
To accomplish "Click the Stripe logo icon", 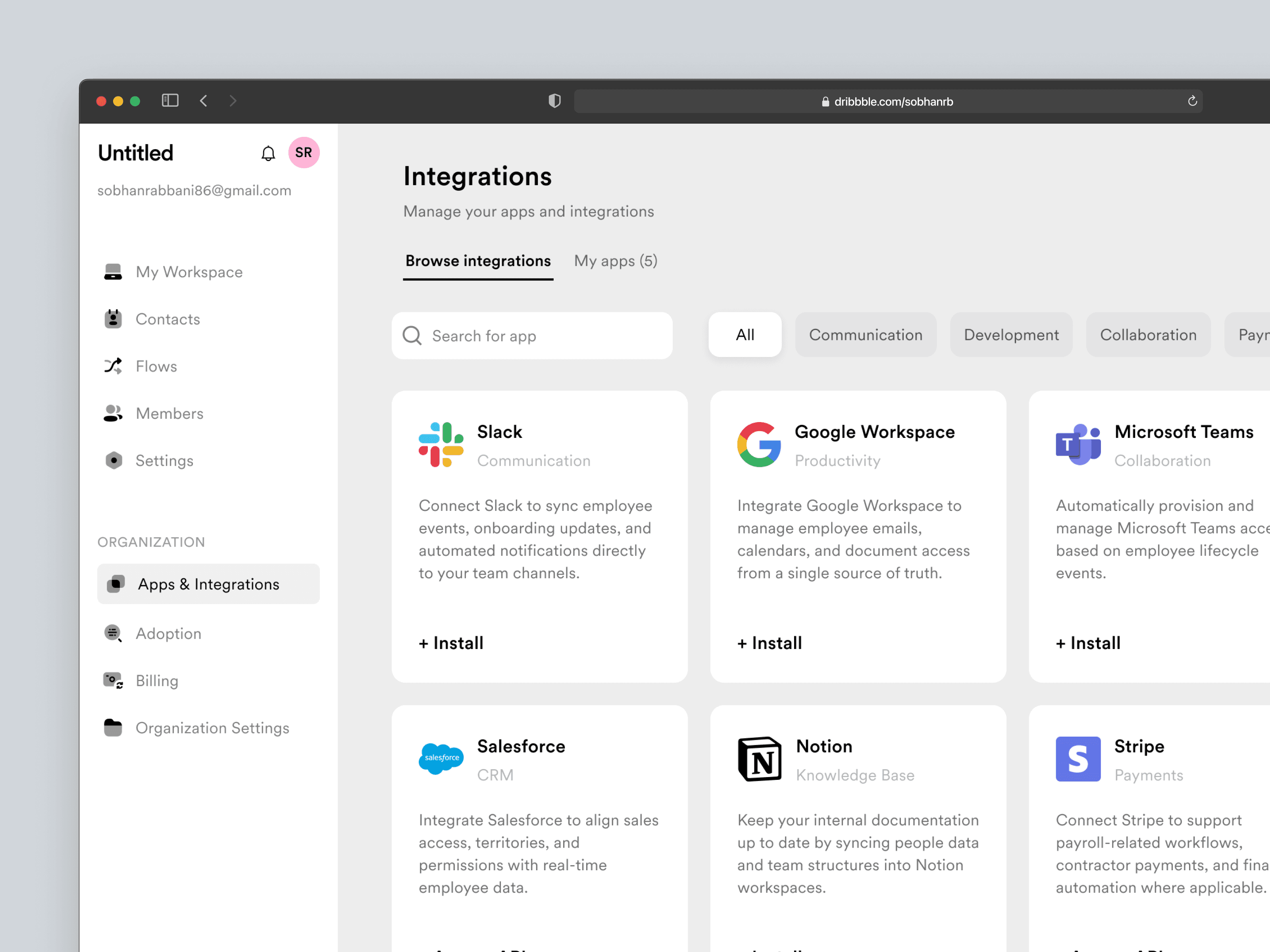I will [1078, 759].
